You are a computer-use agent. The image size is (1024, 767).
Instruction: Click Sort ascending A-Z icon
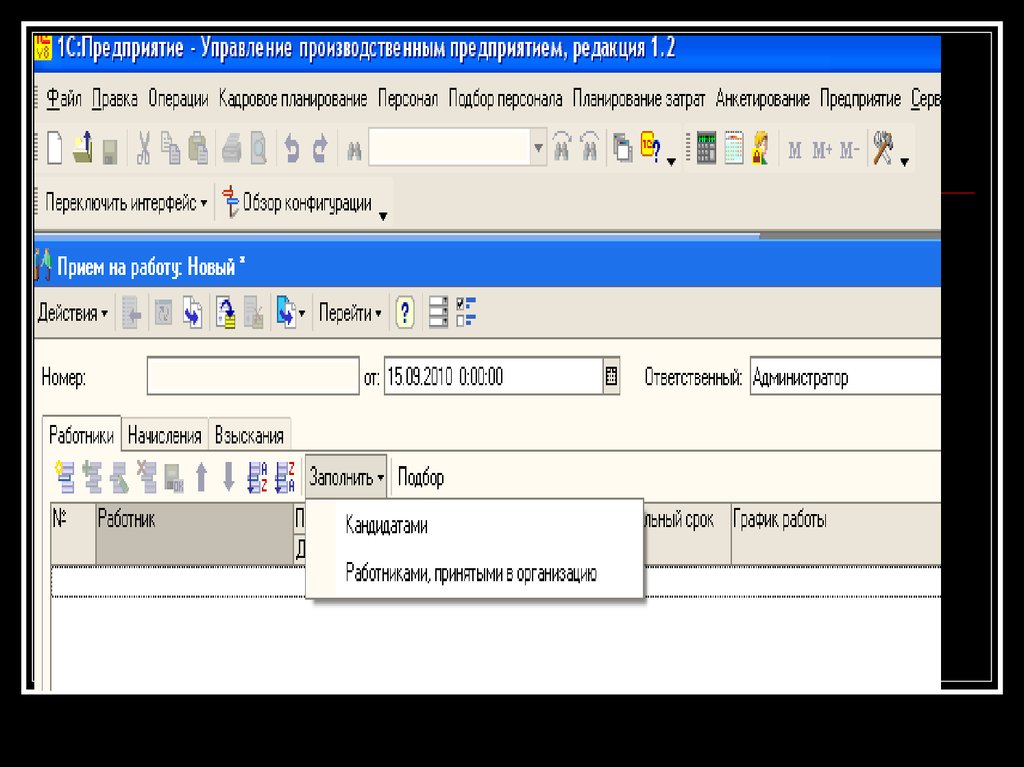257,478
